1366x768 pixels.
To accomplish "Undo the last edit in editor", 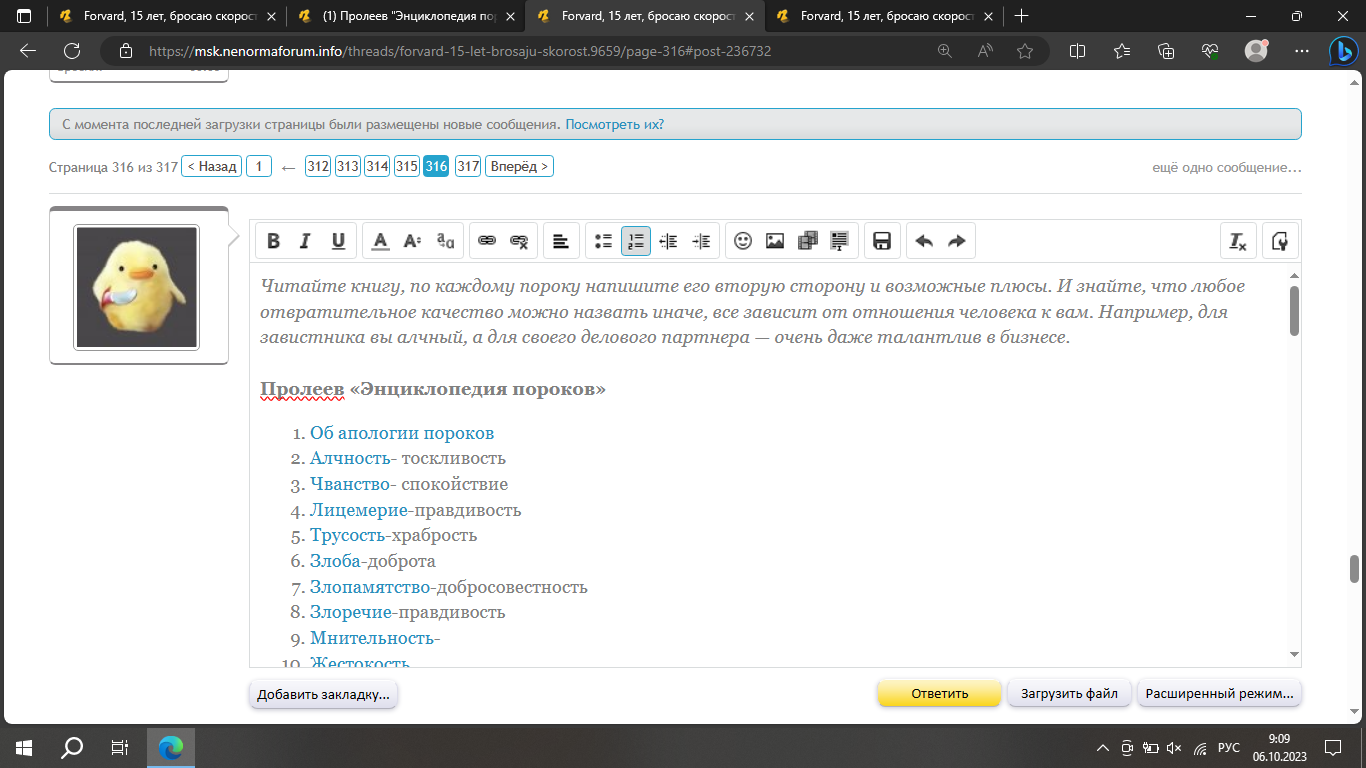I will [924, 241].
